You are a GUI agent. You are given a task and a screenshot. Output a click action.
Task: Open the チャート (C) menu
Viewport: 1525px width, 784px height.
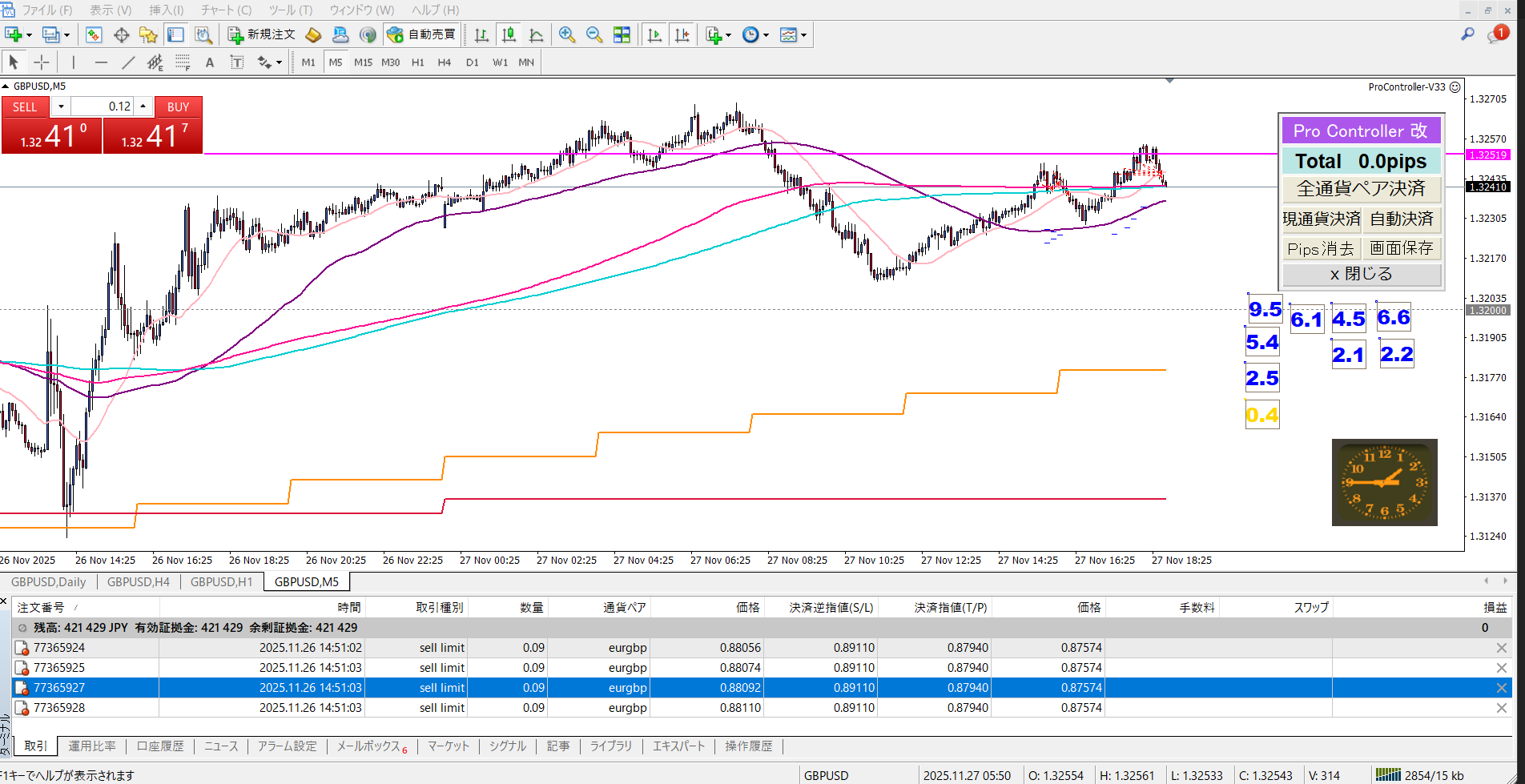(x=226, y=10)
